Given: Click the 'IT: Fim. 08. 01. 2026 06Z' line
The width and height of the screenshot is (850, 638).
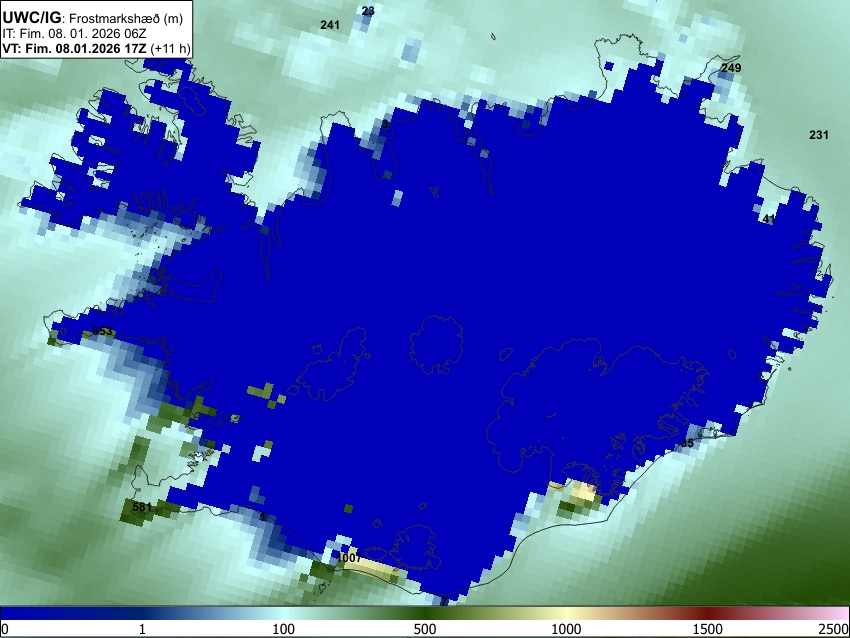Looking at the screenshot, I should coord(74,34).
